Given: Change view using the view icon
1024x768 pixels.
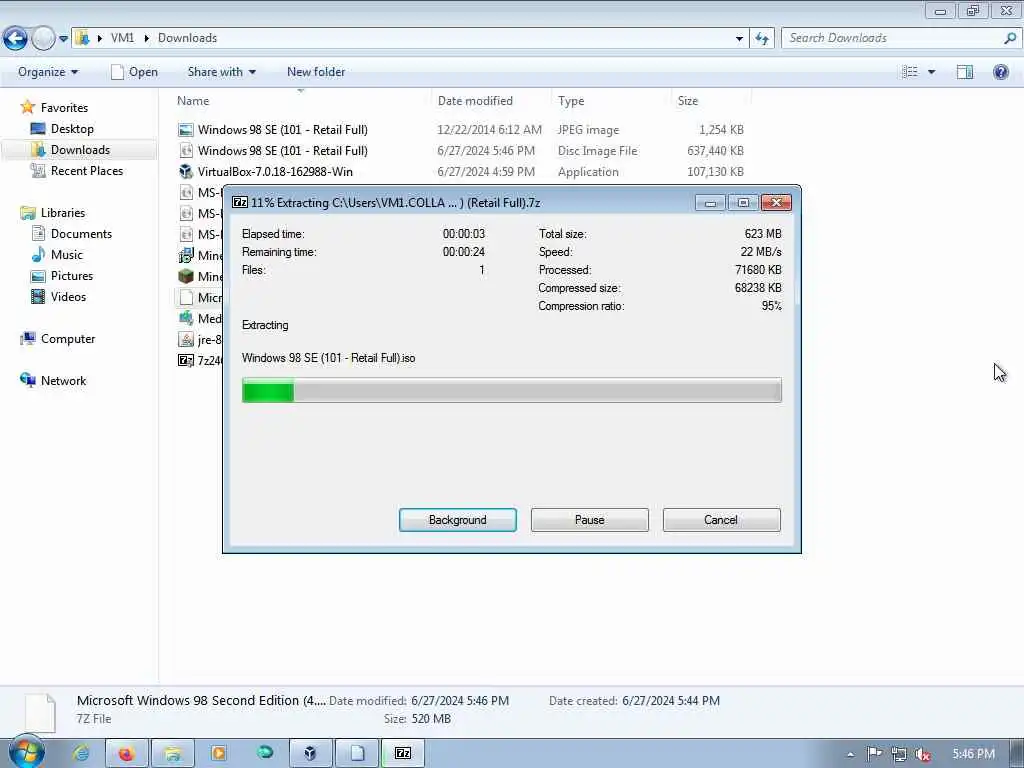Looking at the screenshot, I should (x=910, y=72).
